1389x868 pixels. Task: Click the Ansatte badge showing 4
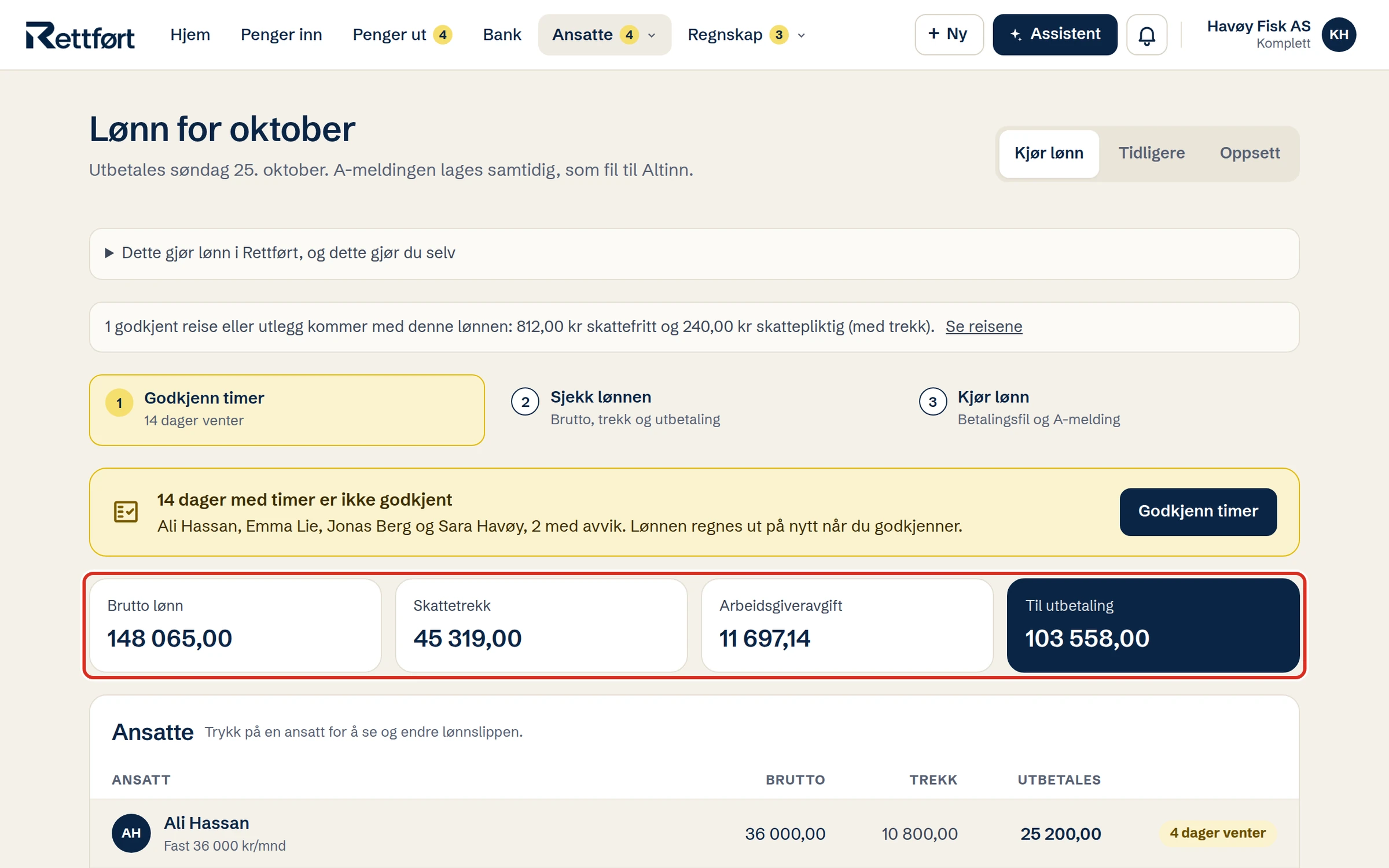pos(629,35)
